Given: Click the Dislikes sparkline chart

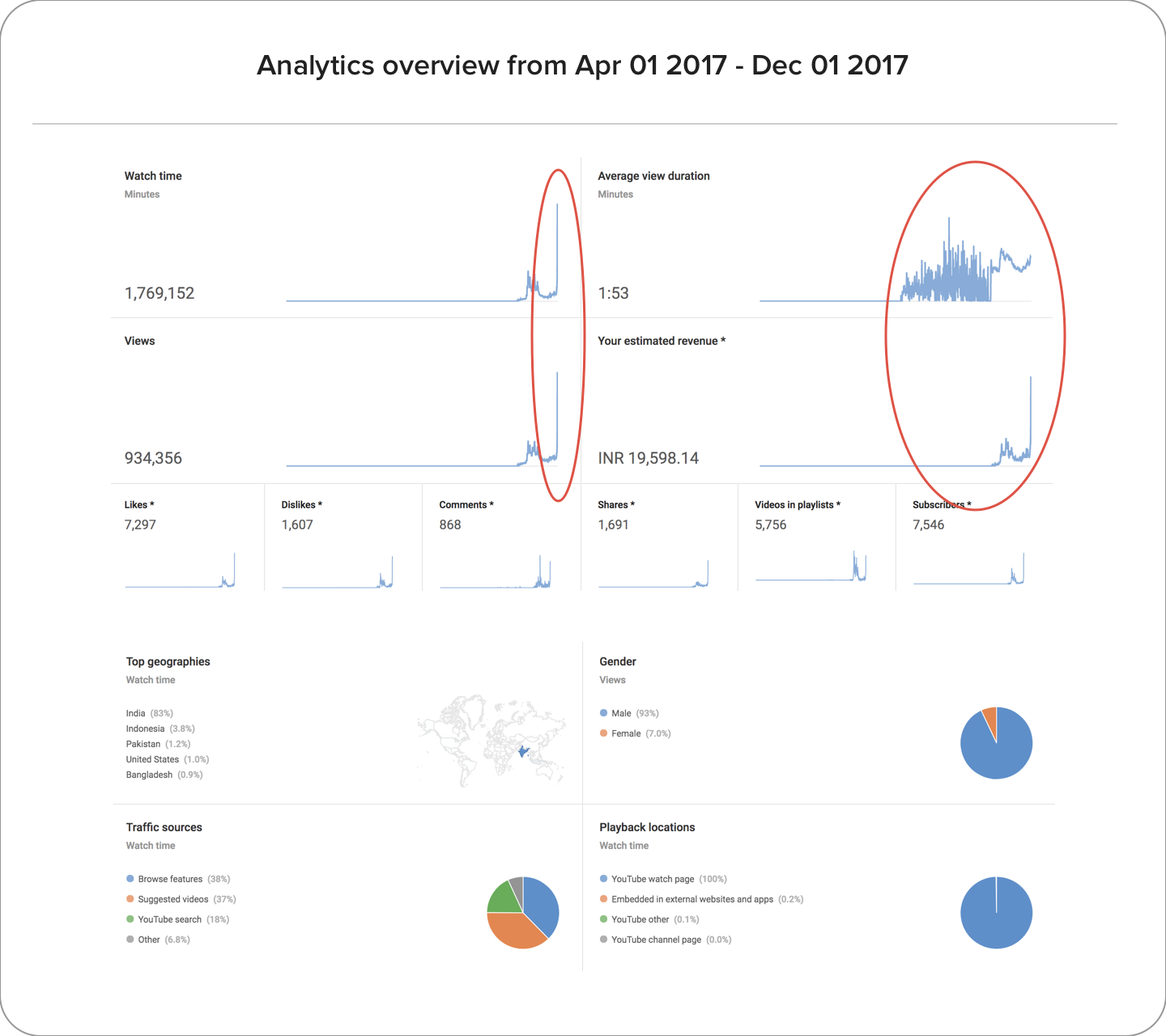Looking at the screenshot, I should tap(338, 571).
